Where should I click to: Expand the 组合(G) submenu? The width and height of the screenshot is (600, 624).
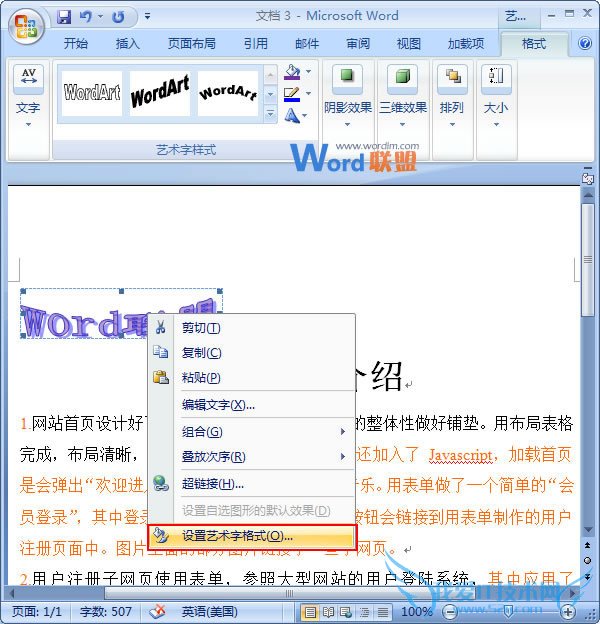251,432
